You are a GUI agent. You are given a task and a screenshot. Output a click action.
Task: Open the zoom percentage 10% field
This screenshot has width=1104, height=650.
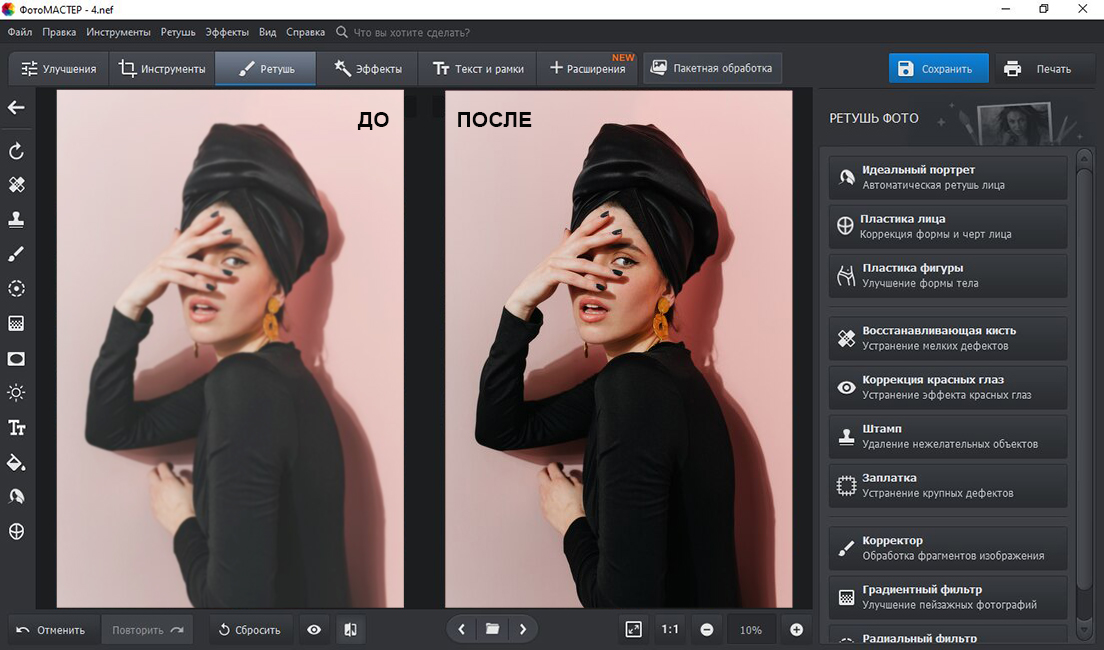[x=750, y=629]
